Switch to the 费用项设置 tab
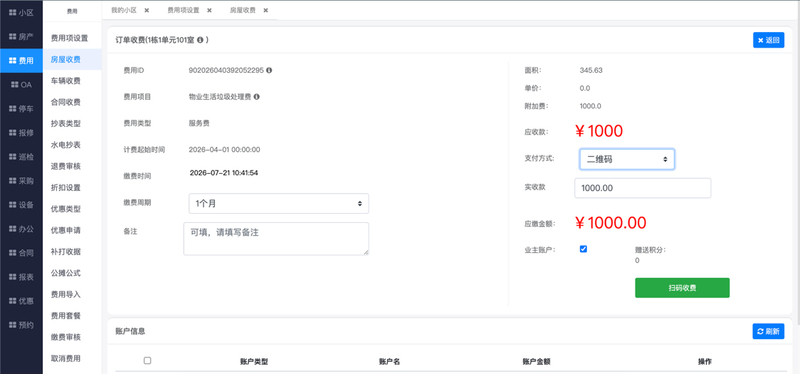This screenshot has width=800, height=374. [x=183, y=10]
